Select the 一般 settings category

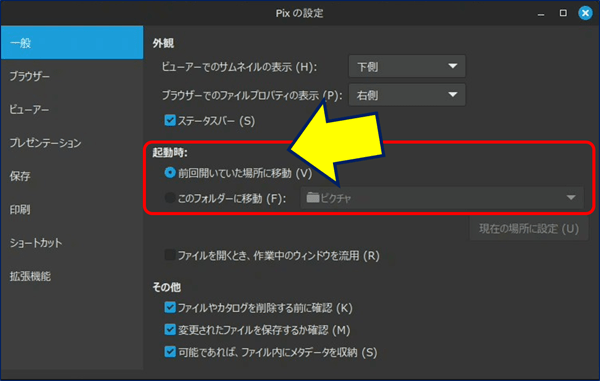click(x=72, y=43)
